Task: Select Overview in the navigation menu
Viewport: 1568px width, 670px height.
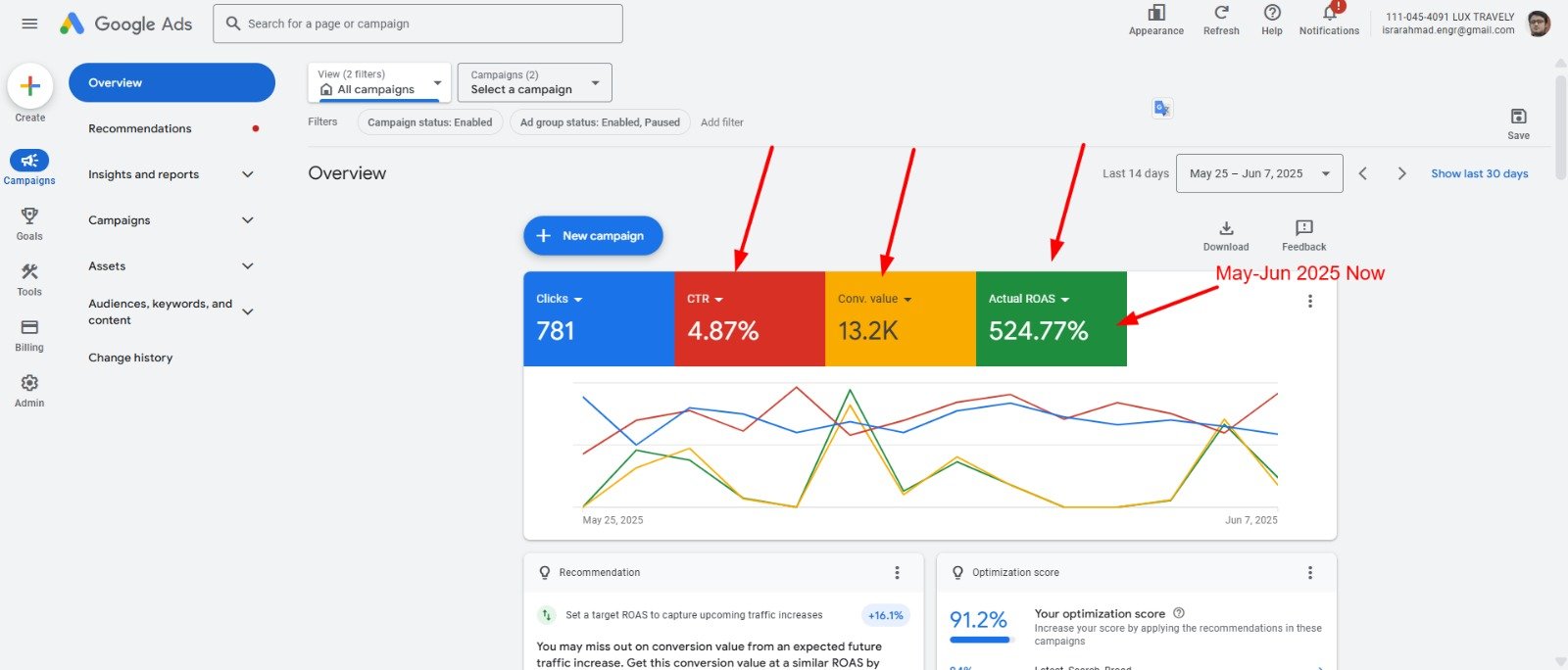Action: point(171,82)
